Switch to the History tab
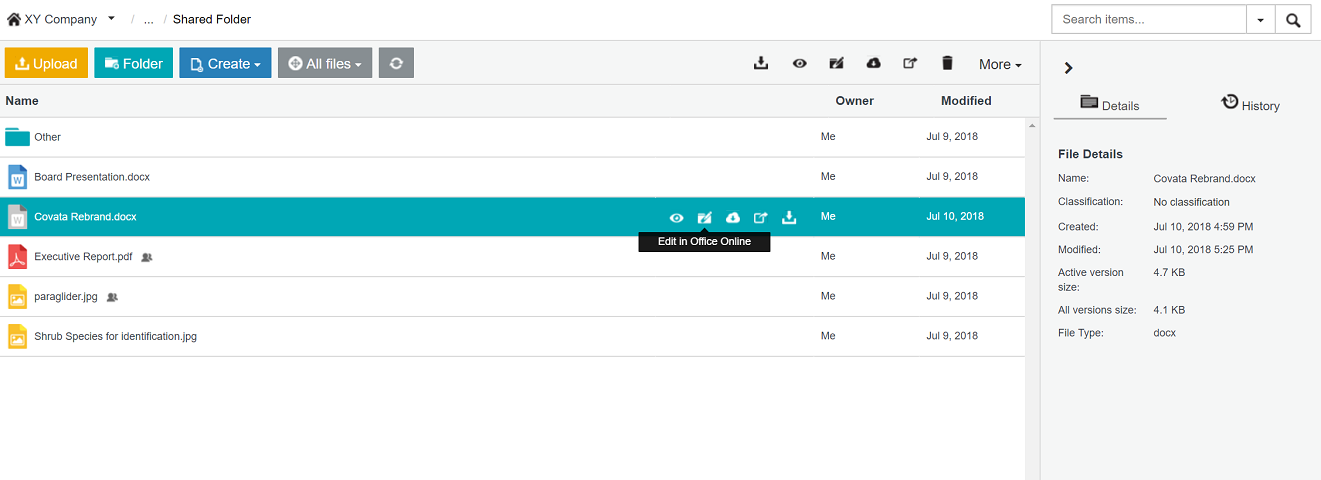Screen dimensions: 1321x480 point(1250,104)
